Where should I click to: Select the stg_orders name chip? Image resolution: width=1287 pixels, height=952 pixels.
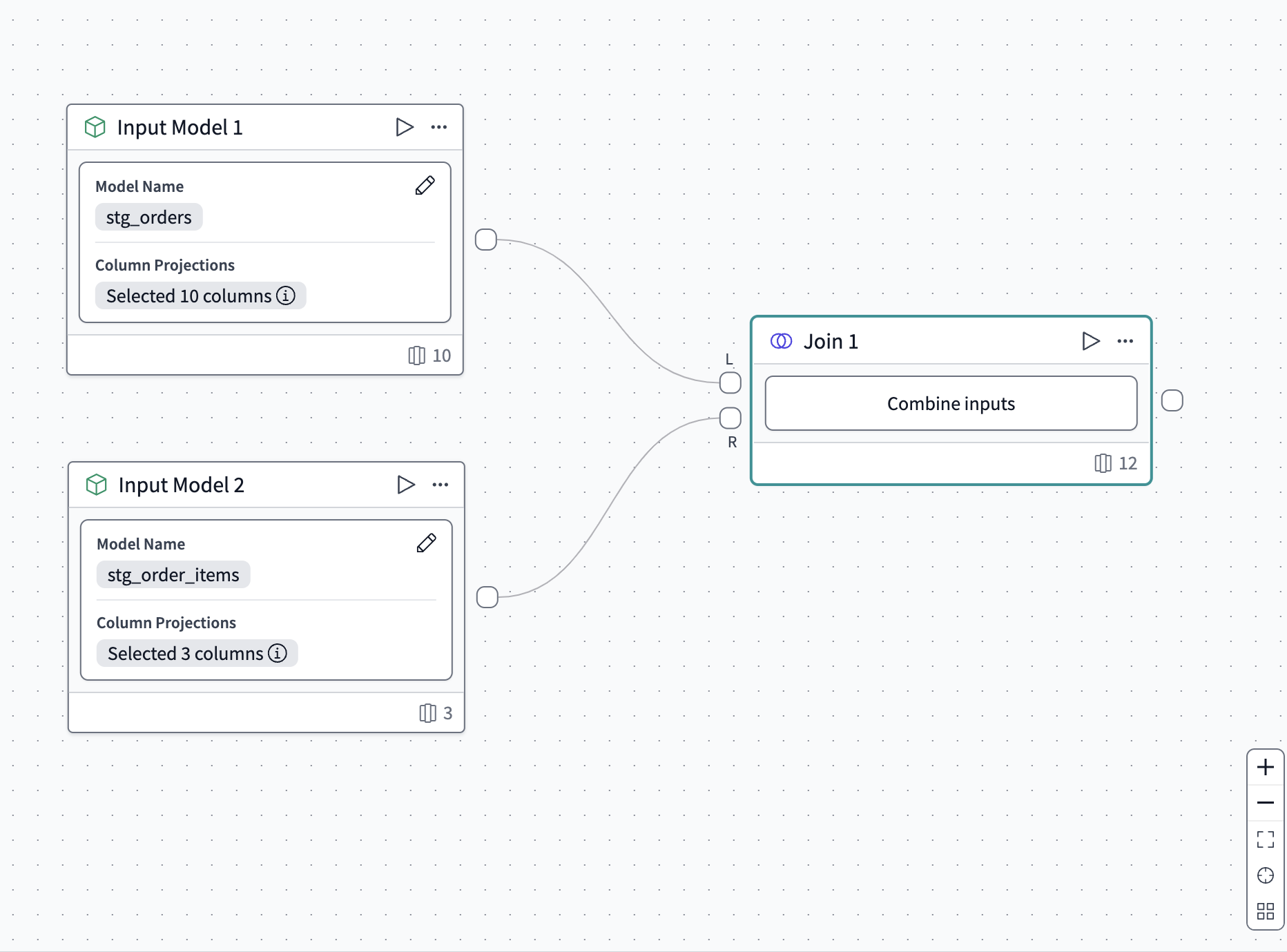point(148,217)
